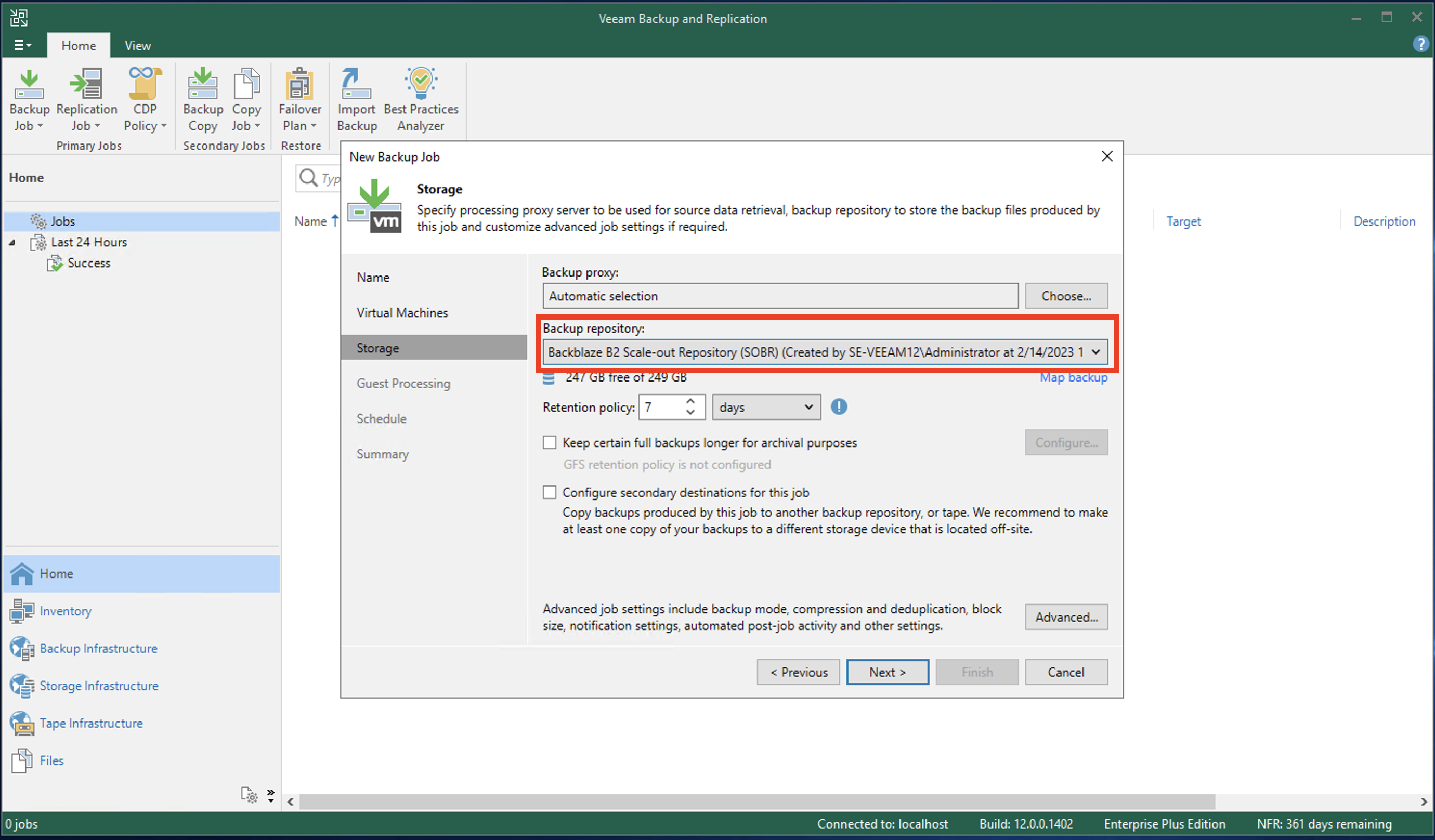Image resolution: width=1435 pixels, height=840 pixels.
Task: Open the Replication Job ribbon button
Action: pyautogui.click(x=86, y=100)
